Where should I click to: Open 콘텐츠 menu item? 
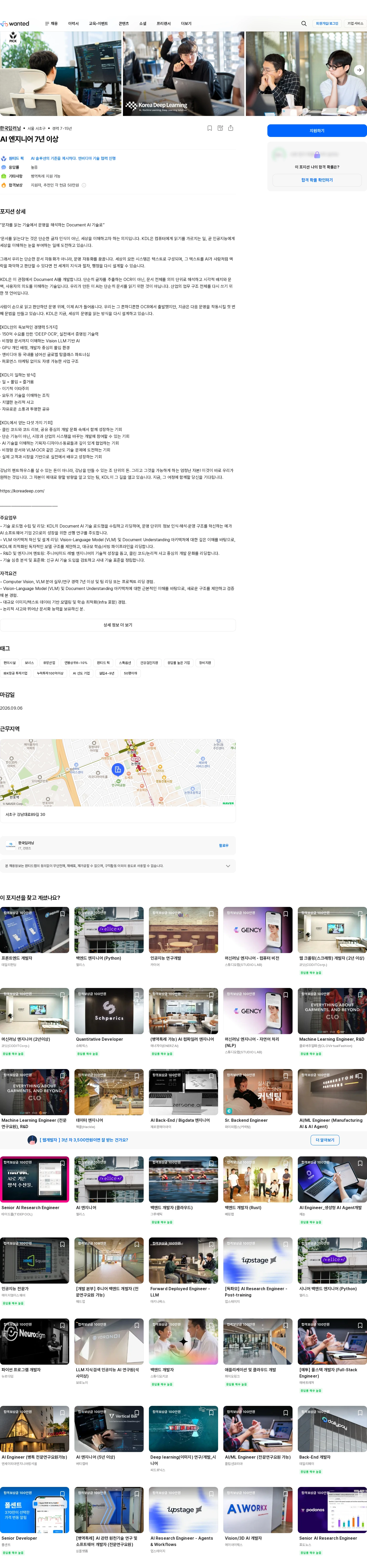pyautogui.click(x=123, y=24)
